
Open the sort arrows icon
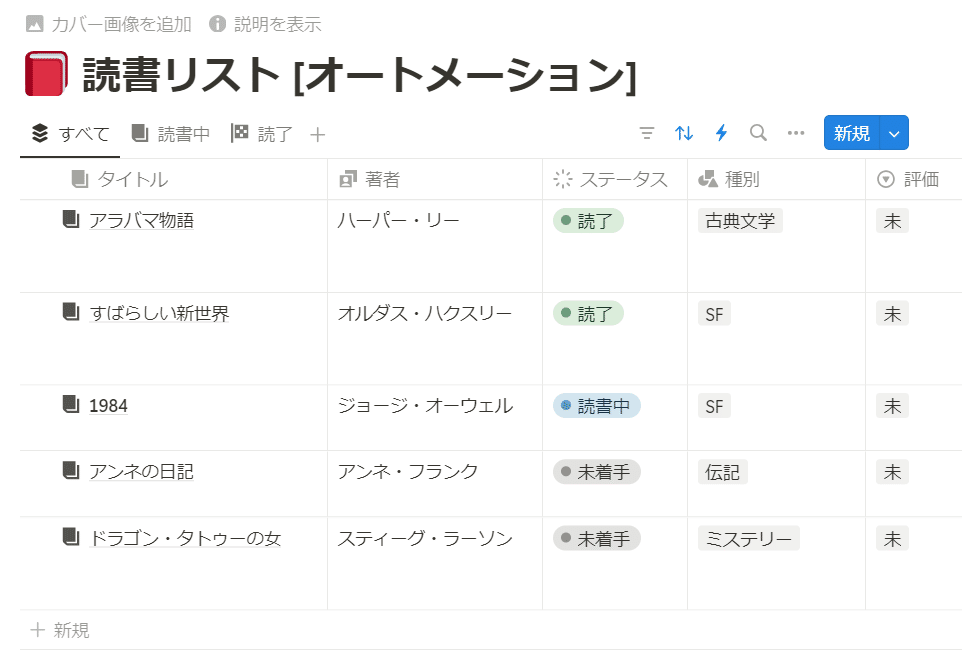point(684,133)
